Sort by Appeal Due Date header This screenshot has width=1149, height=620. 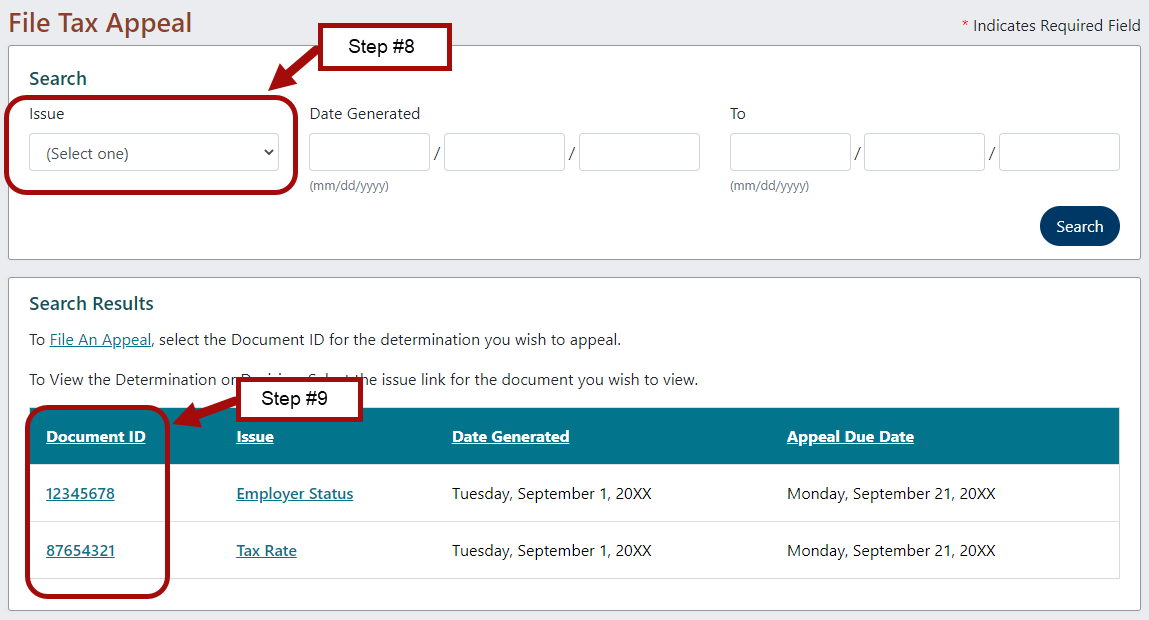850,436
